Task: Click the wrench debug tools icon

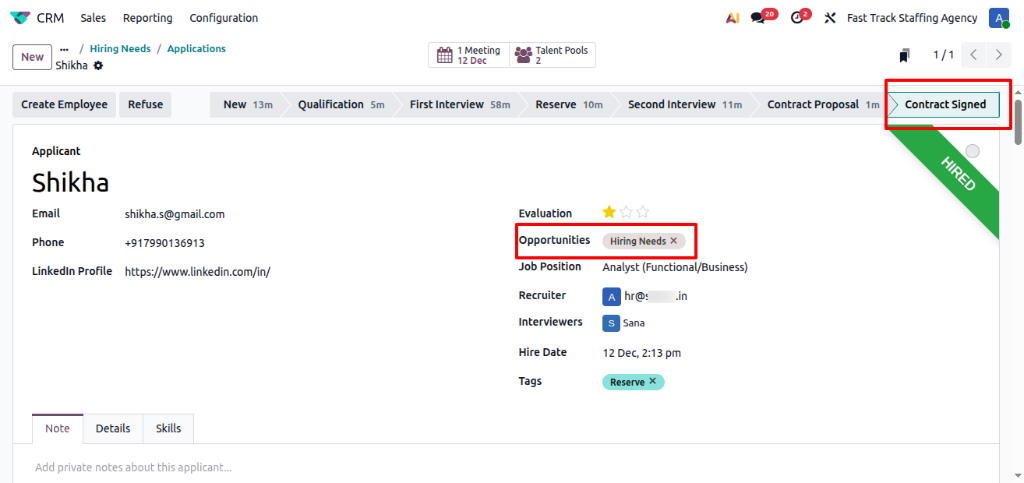Action: click(829, 18)
